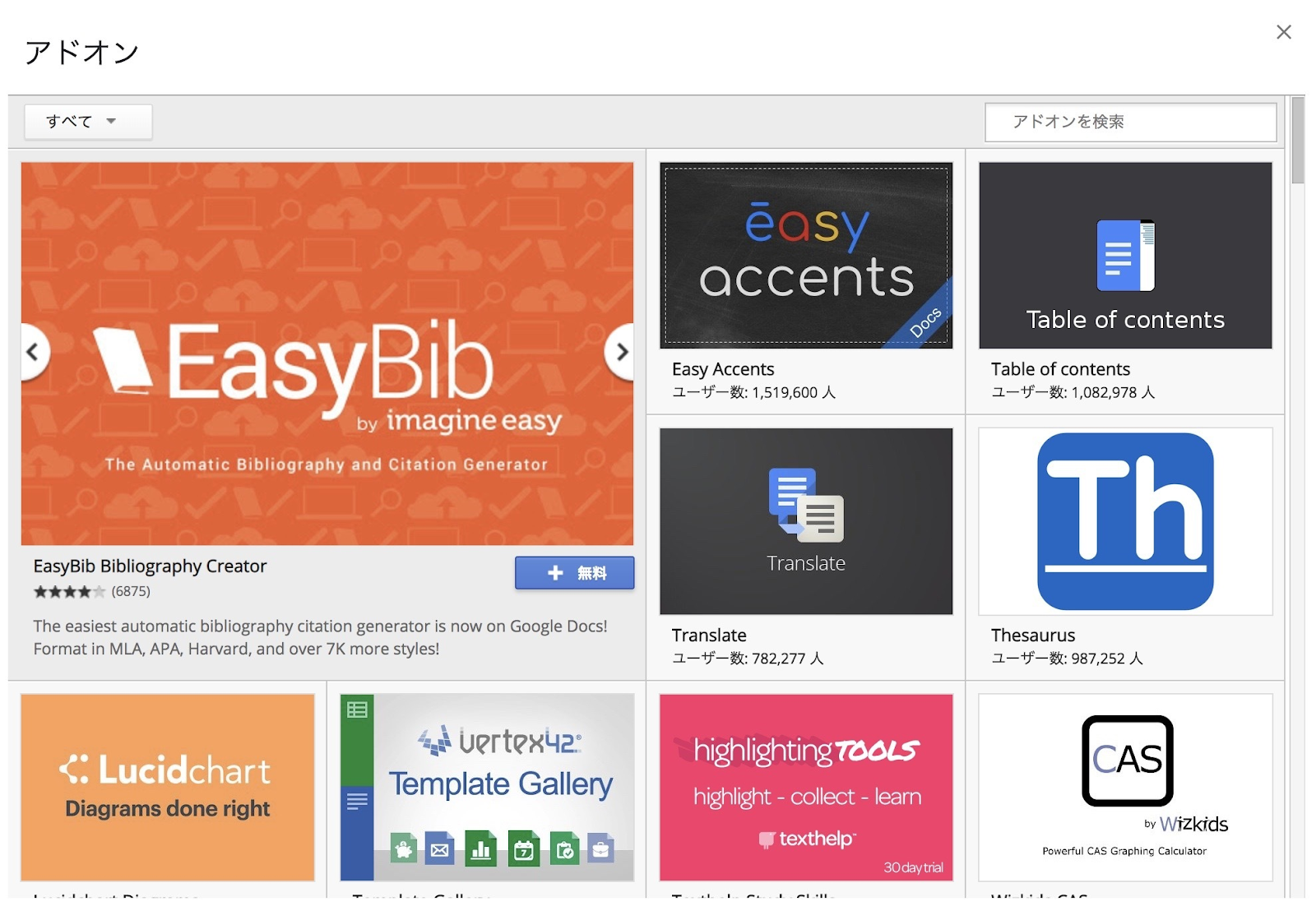1316x906 pixels.
Task: Close the add-ons dialog
Action: pos(1283,32)
